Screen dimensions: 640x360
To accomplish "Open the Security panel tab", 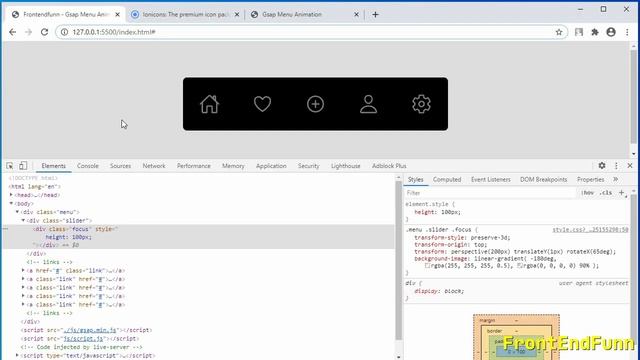I will click(309, 166).
